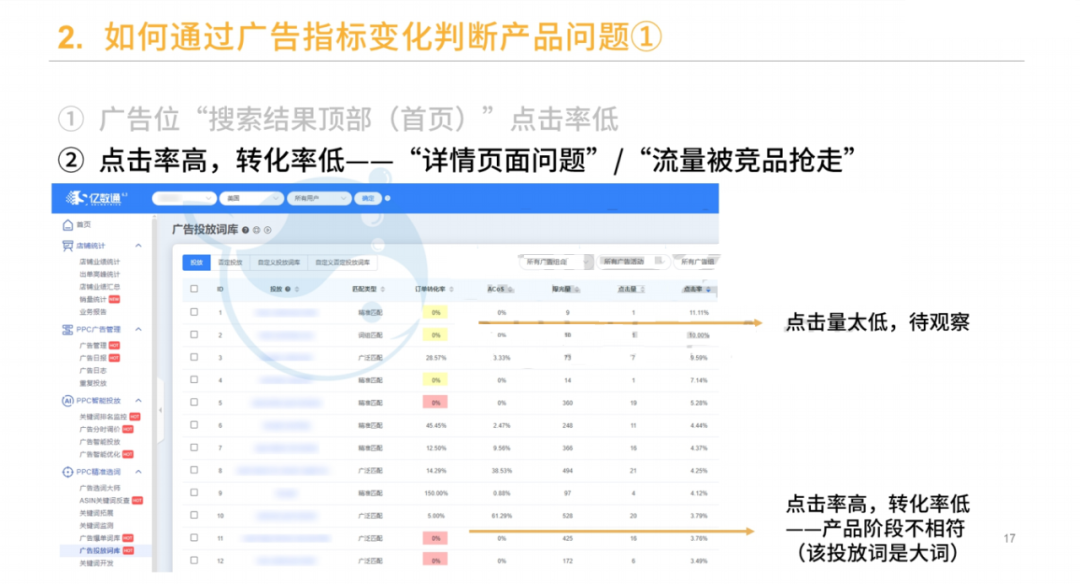Click the 店铺统计 shop statistics icon
Image resolution: width=1080 pixels, height=584 pixels.
pyautogui.click(x=68, y=244)
